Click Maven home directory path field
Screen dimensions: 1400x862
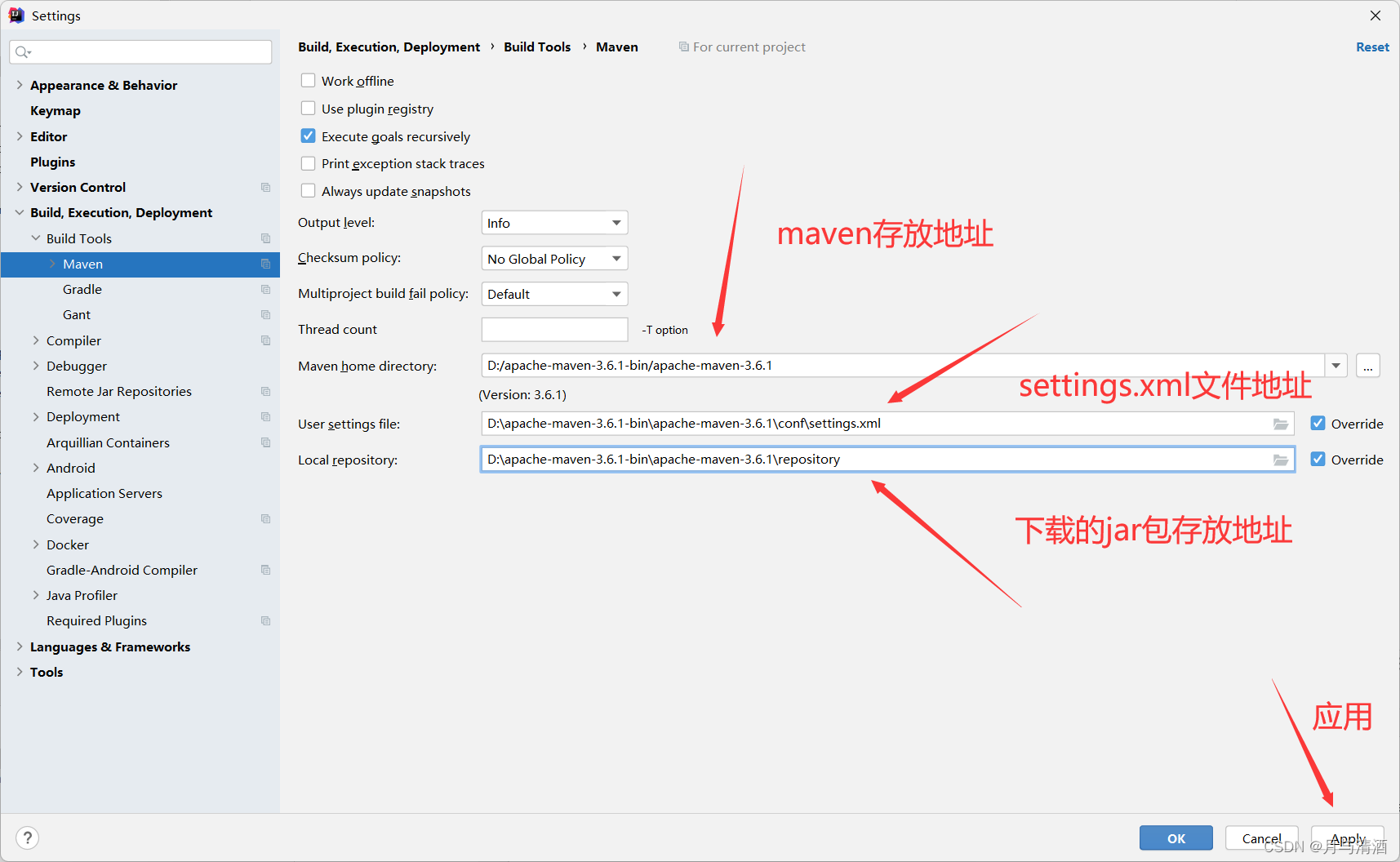903,366
